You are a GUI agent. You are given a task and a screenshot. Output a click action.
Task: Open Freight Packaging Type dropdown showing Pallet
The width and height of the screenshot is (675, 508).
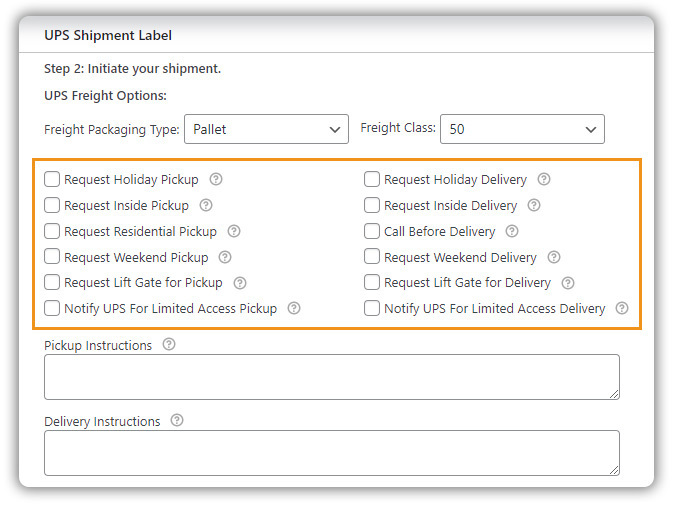(x=266, y=129)
